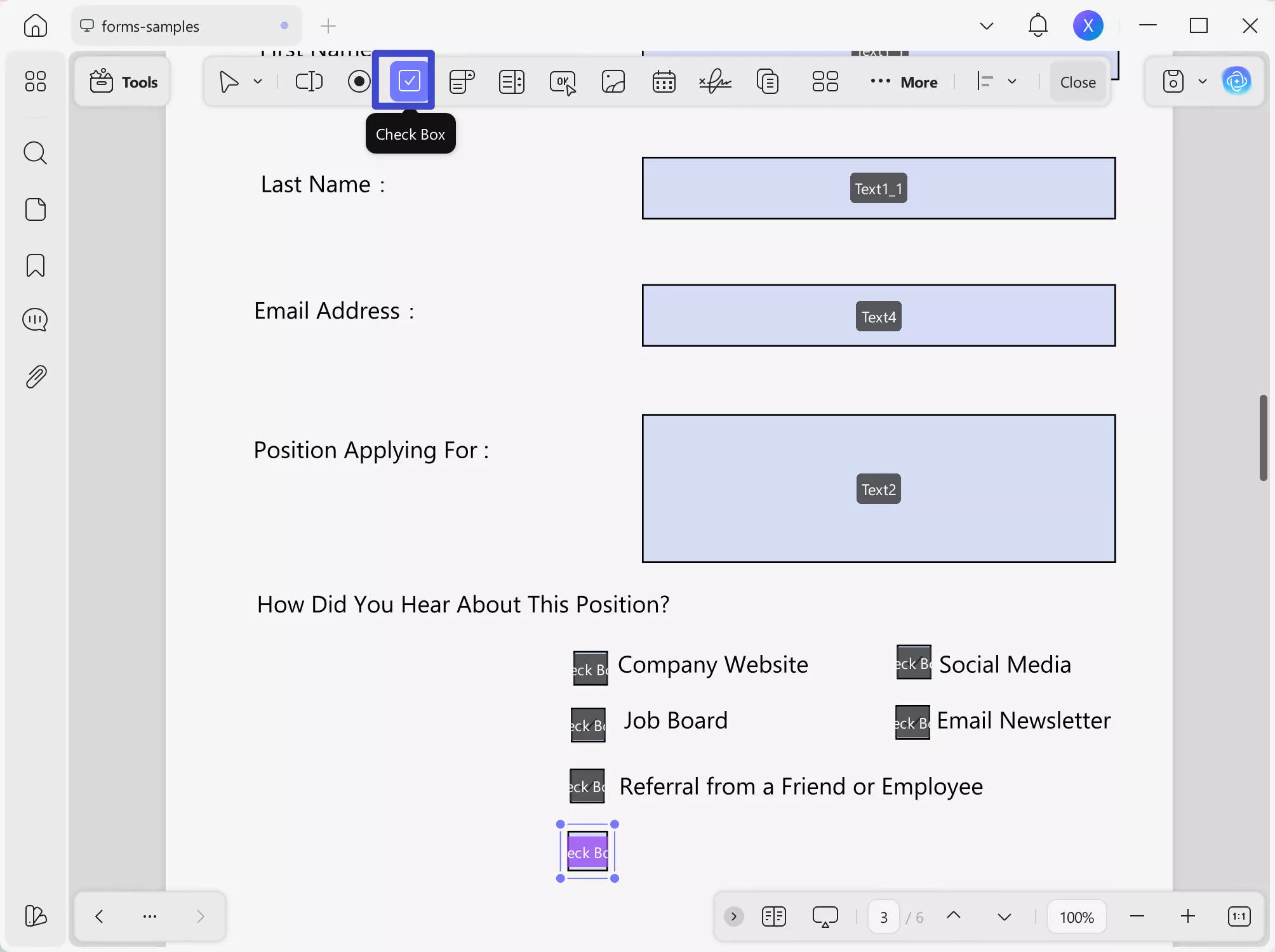Toggle the Email Newsletter check box
Image resolution: width=1275 pixels, height=952 pixels.
912,723
